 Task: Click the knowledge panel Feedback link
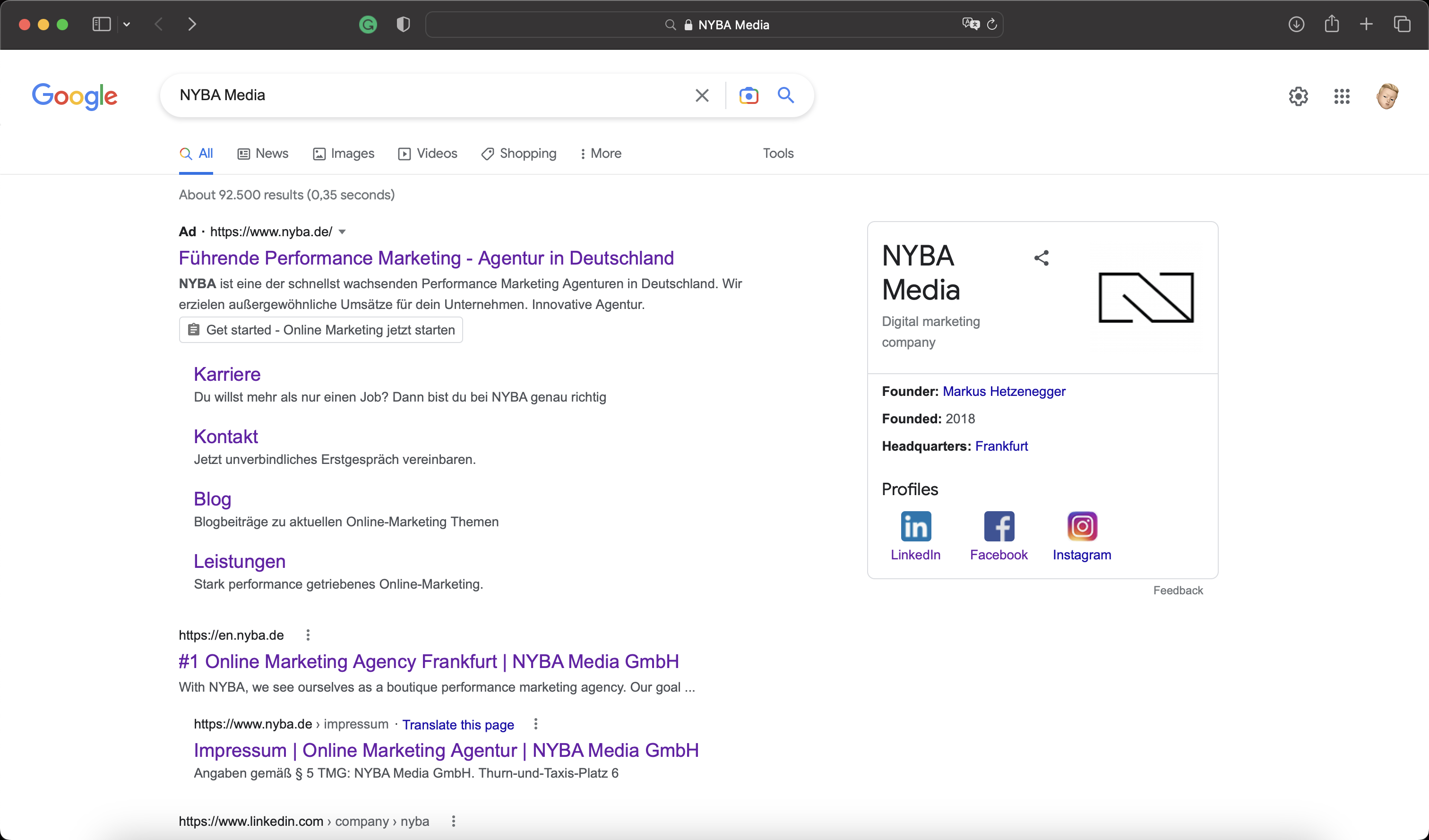[1178, 590]
